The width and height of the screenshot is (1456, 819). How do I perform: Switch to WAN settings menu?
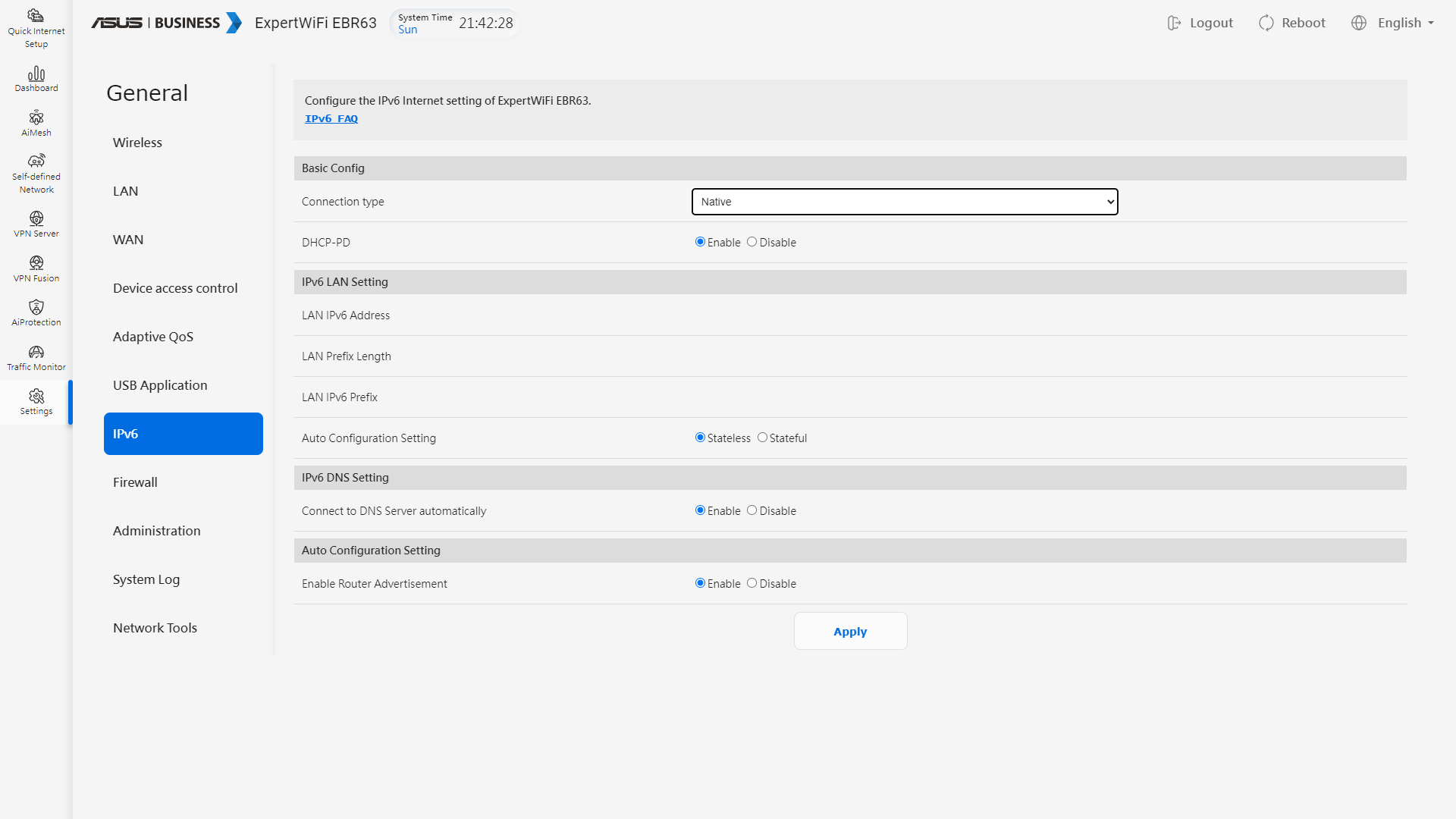coord(128,240)
